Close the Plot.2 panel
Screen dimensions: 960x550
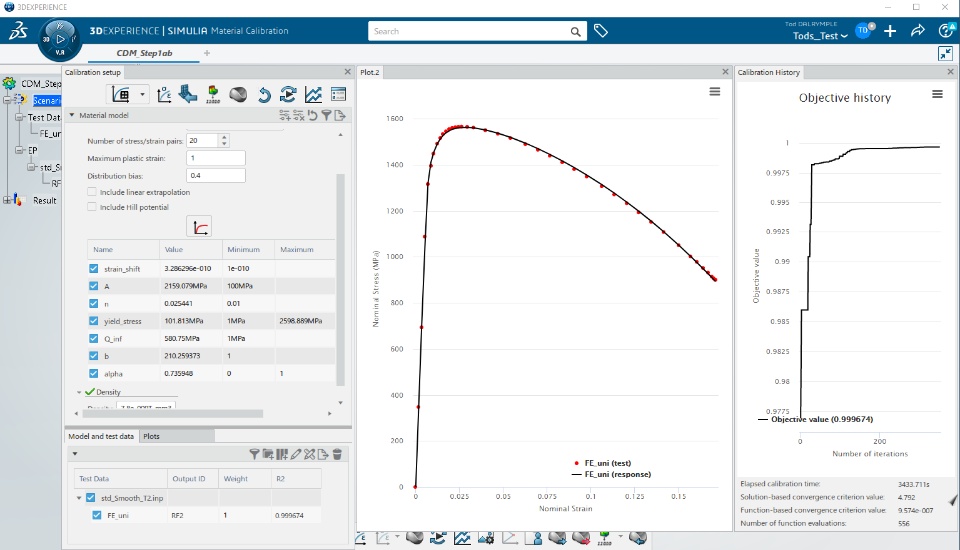pos(725,72)
